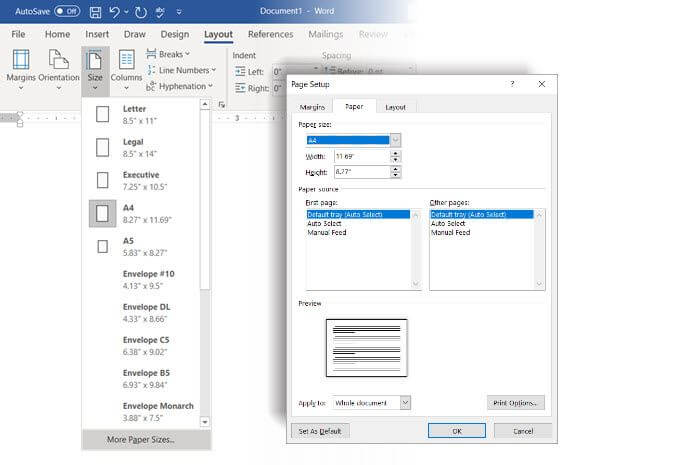This screenshot has height=465, width=680.
Task: Click the Undo arrow icon
Action: [x=116, y=12]
